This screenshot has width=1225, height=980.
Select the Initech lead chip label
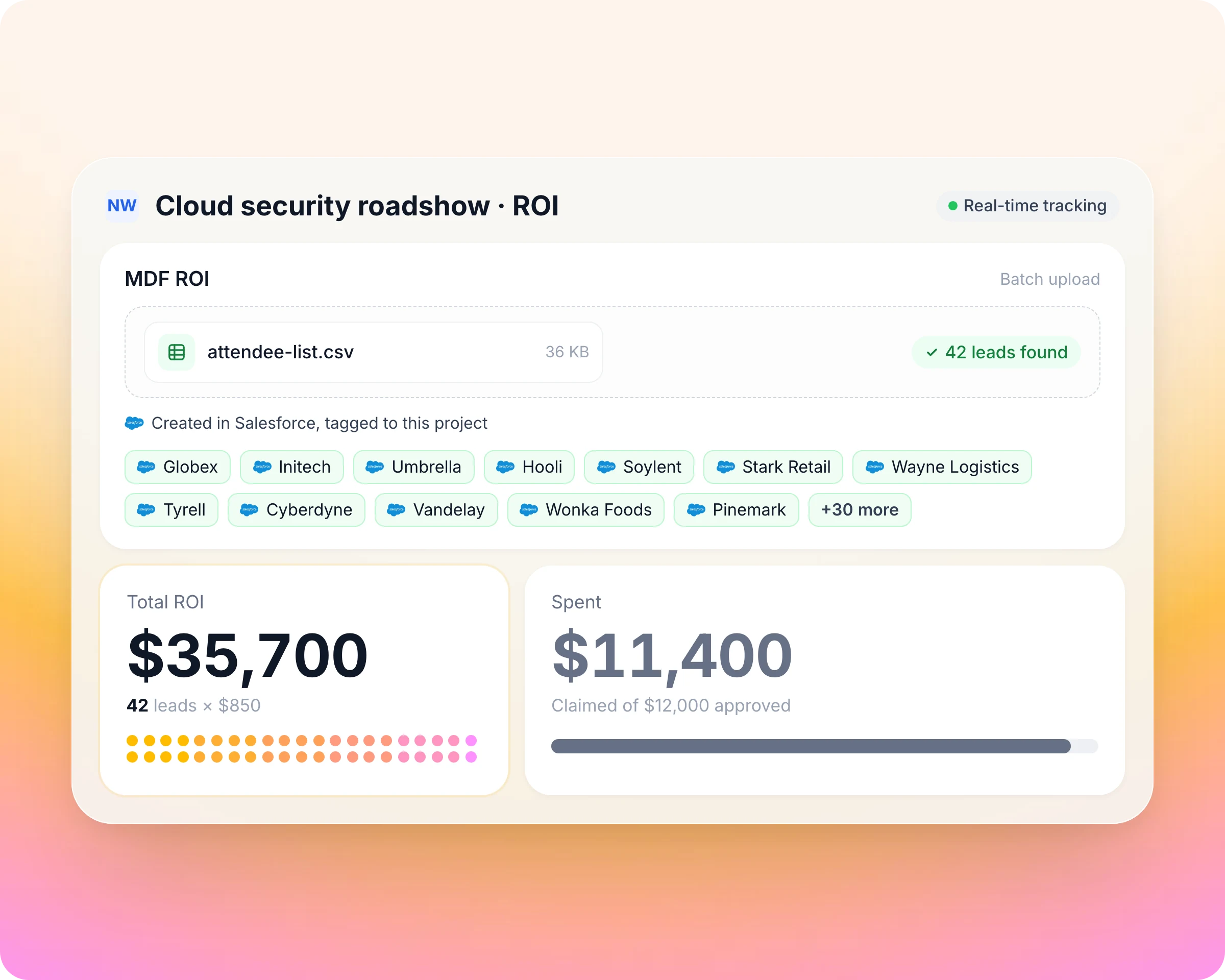[305, 467]
